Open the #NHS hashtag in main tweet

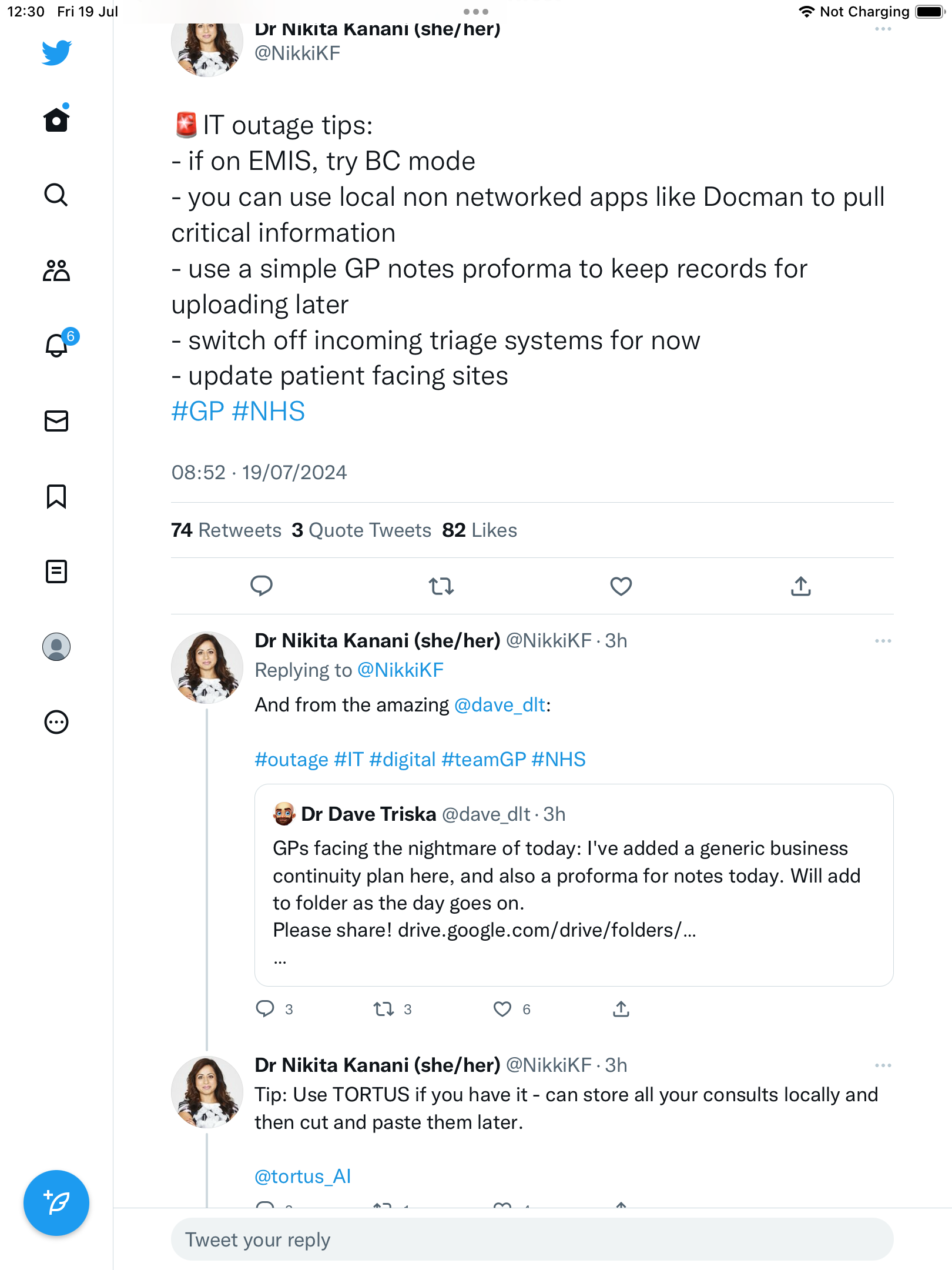coord(269,412)
